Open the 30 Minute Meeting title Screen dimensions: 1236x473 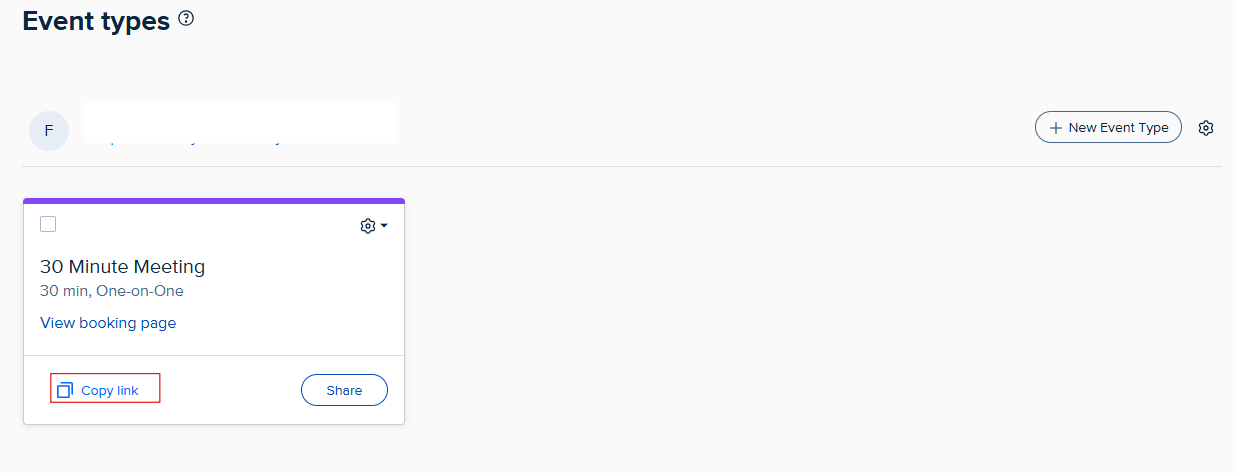(x=122, y=267)
